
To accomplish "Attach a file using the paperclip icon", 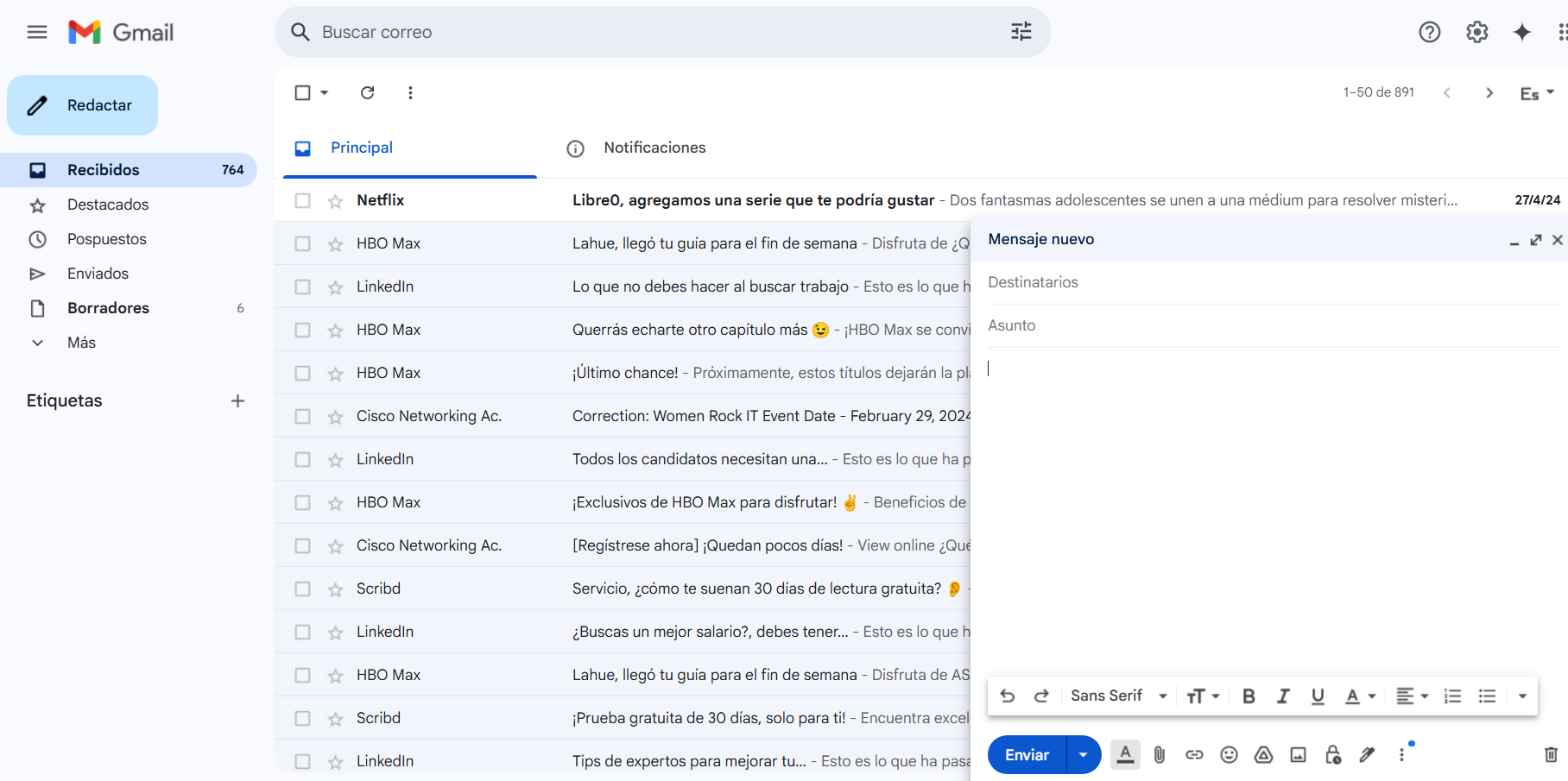I will tap(1160, 755).
